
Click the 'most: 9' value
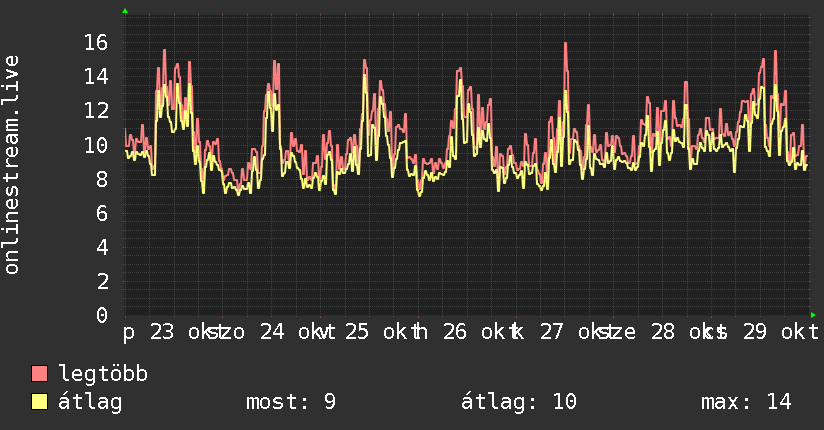[291, 402]
